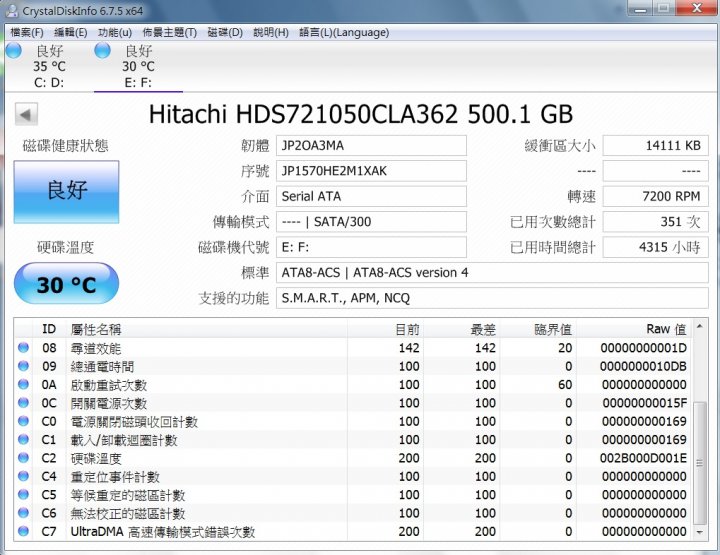
Task: Select the 開關電源次數 attribute row
Action: (x=353, y=403)
